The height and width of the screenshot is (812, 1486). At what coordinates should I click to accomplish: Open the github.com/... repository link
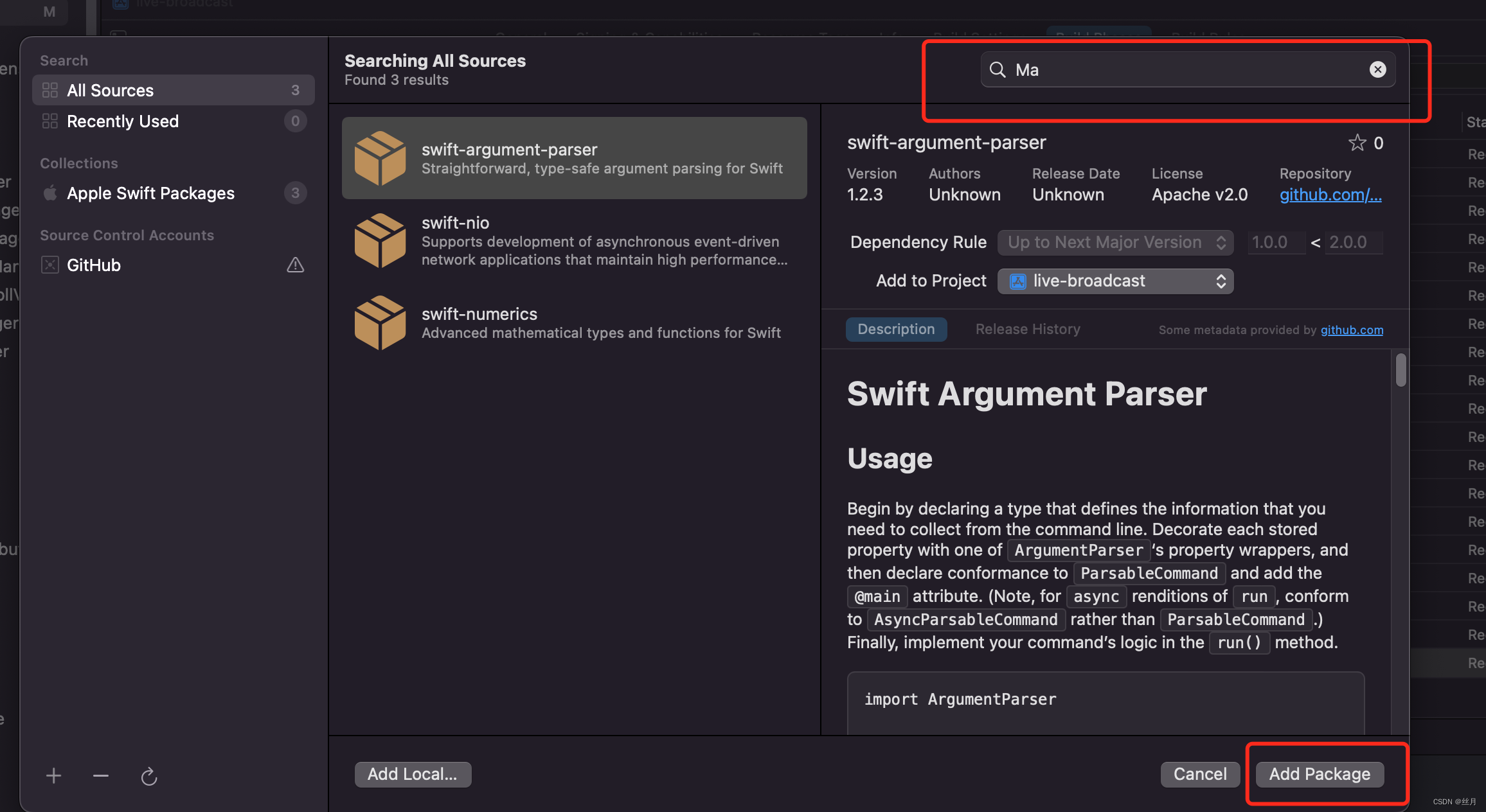point(1330,195)
